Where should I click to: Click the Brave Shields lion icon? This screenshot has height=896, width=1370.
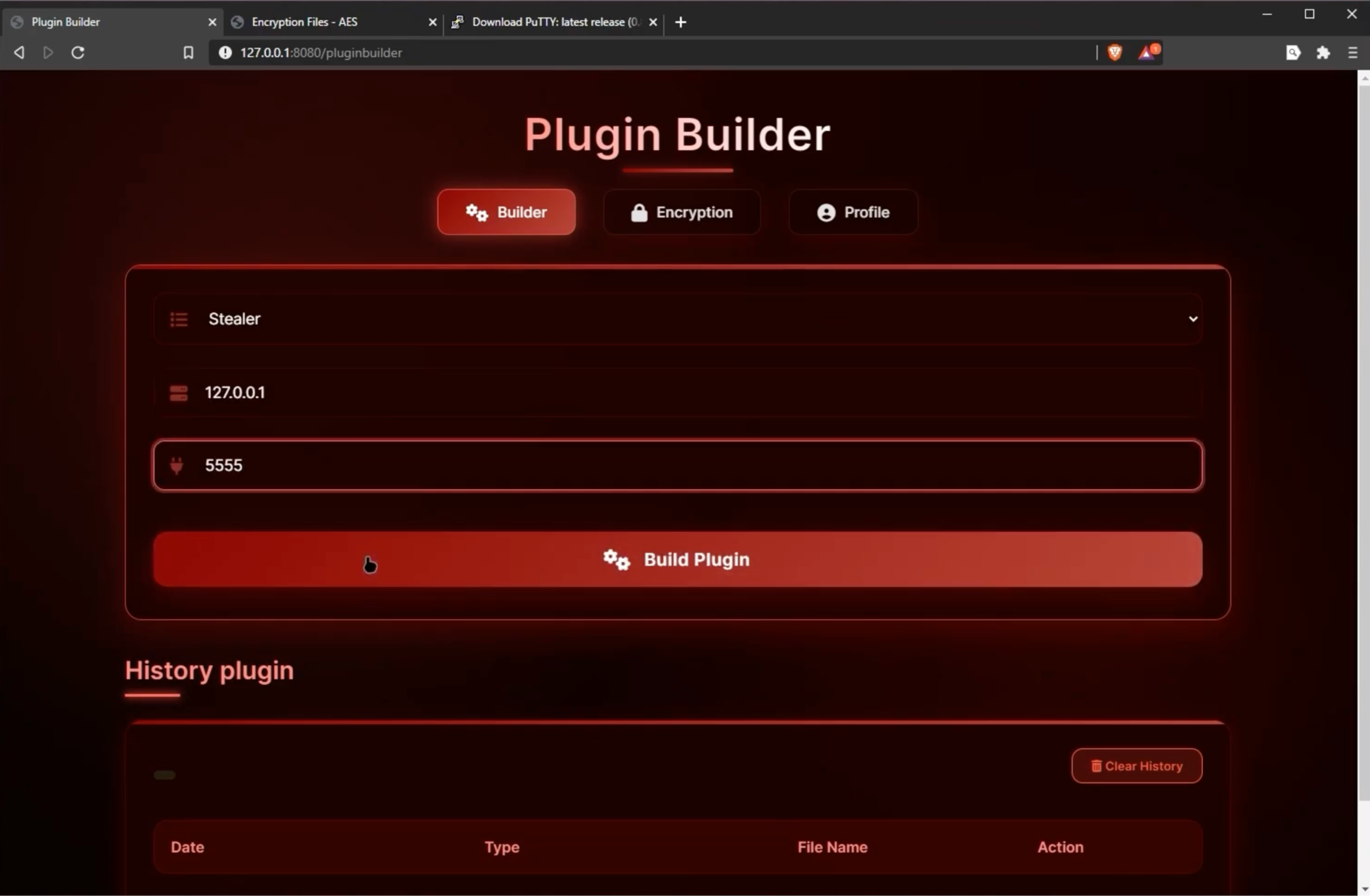pos(1114,53)
